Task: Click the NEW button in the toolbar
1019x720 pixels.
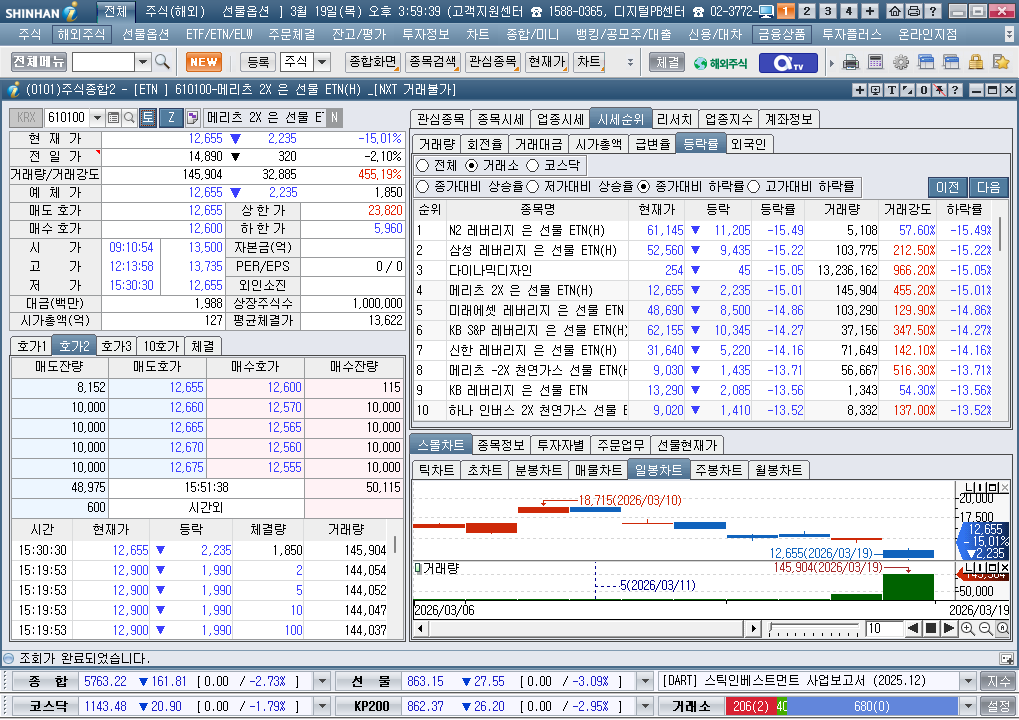Action: [203, 62]
